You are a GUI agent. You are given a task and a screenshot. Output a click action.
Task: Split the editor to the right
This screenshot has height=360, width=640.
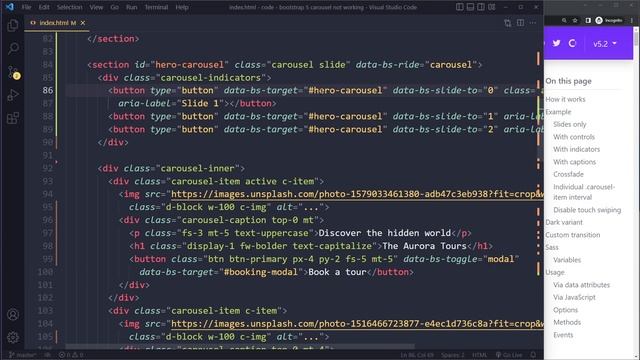[x=520, y=23]
